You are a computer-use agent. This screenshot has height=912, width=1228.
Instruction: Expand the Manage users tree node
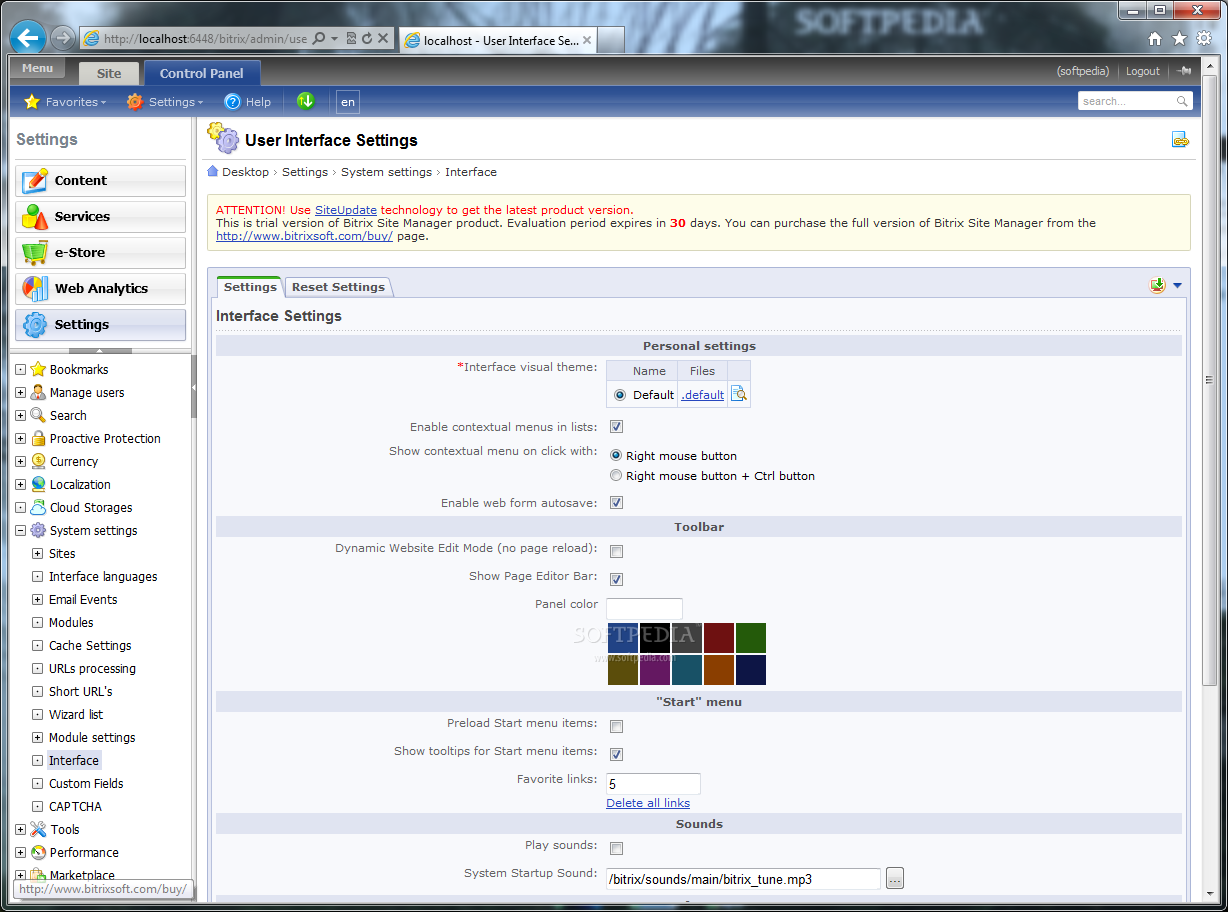20,393
